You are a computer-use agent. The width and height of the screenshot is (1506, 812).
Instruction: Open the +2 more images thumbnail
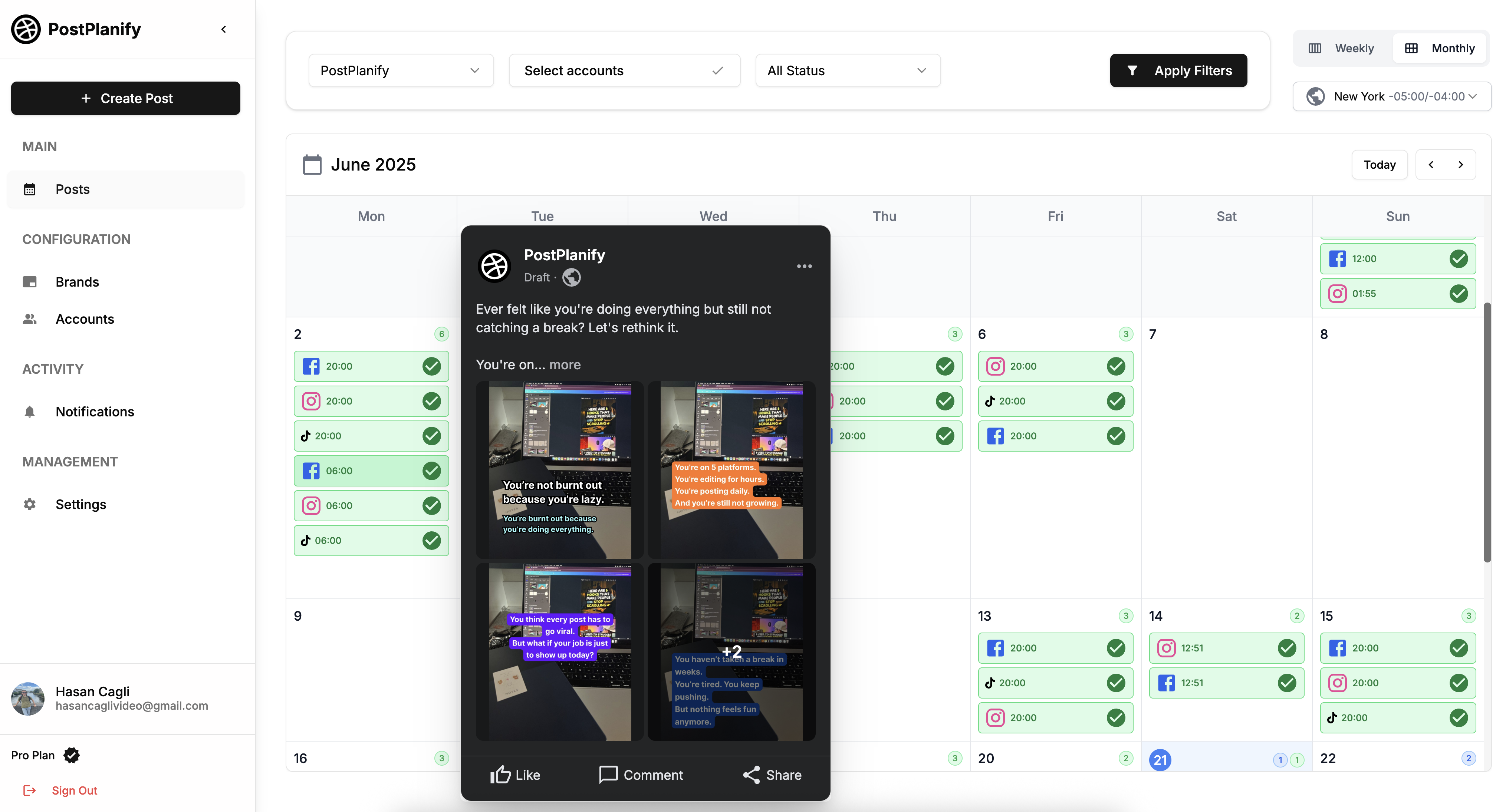pyautogui.click(x=731, y=652)
